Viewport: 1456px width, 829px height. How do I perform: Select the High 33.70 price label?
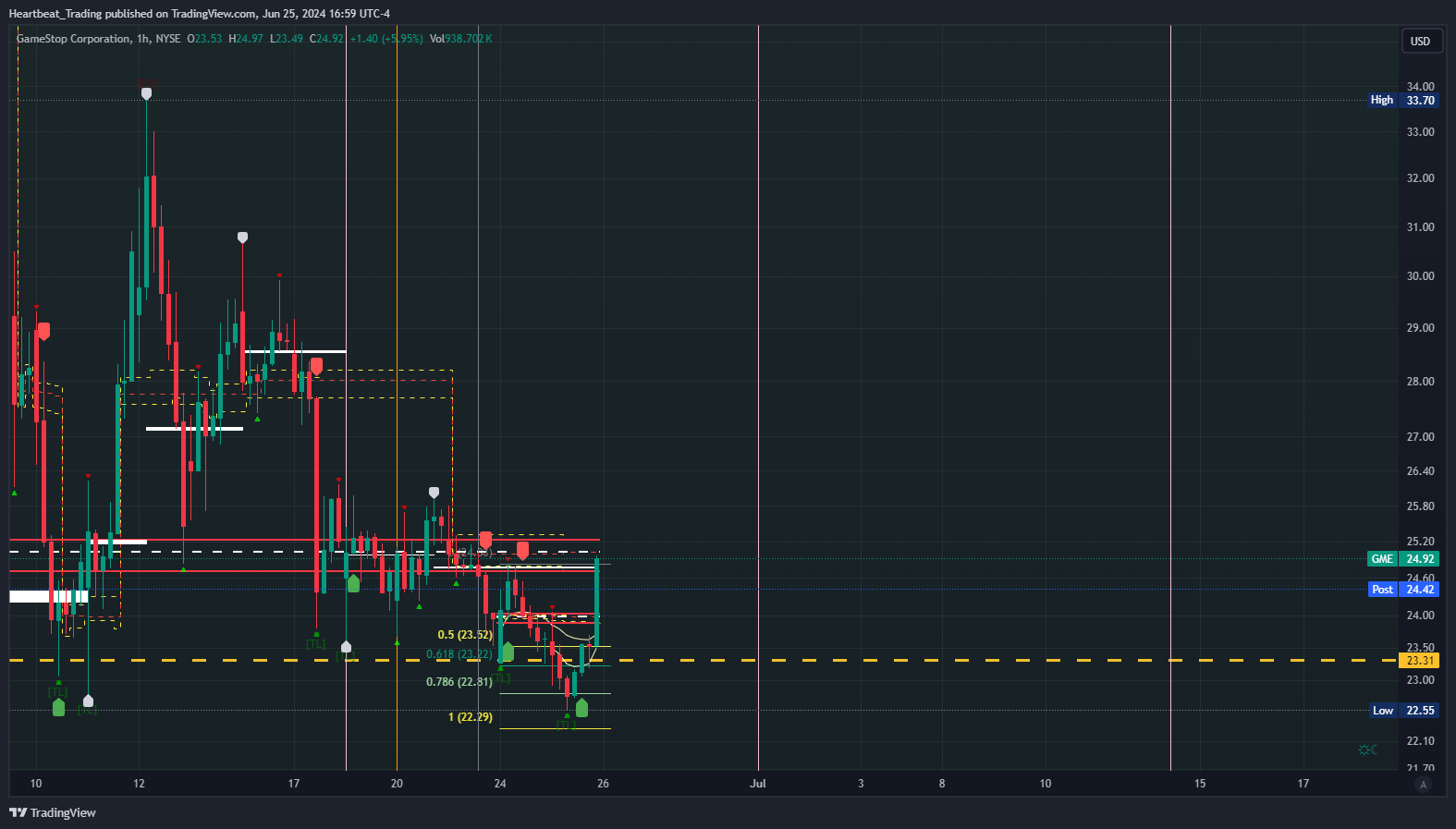(x=1403, y=100)
